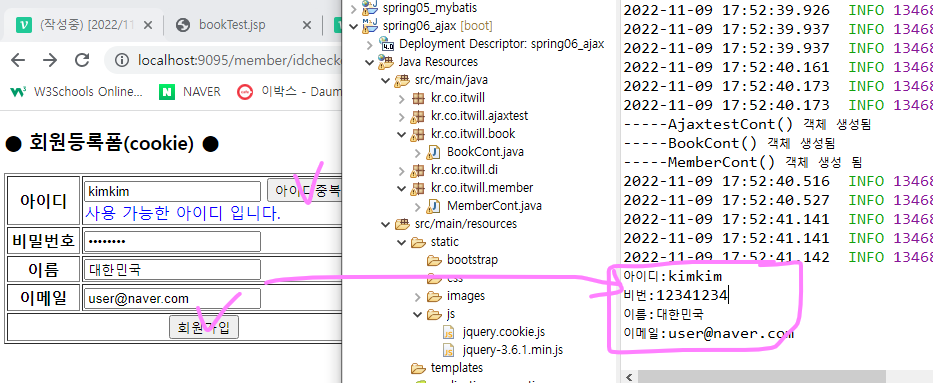Select kr.co.itwill.ajaxtest package icon
This screenshot has width=933, height=383.
tap(419, 116)
